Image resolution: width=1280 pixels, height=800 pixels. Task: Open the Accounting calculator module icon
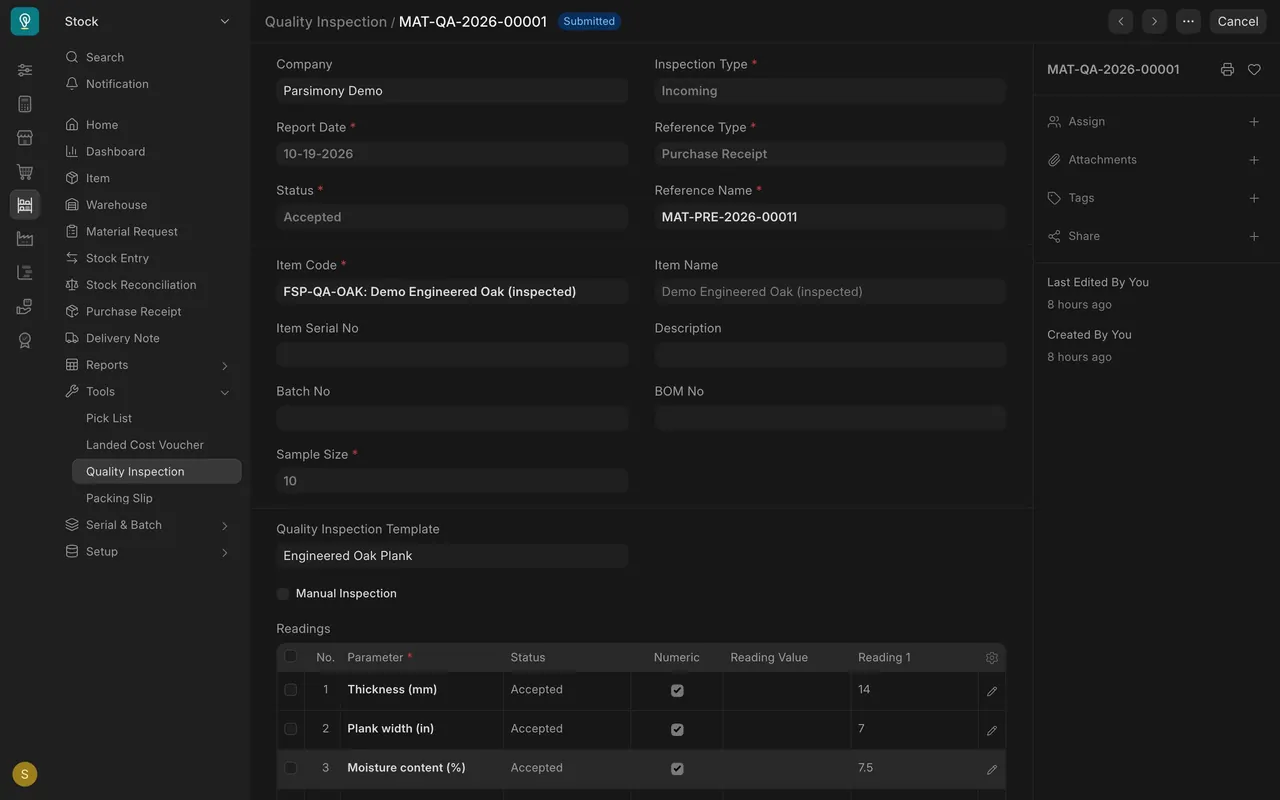pyautogui.click(x=25, y=104)
